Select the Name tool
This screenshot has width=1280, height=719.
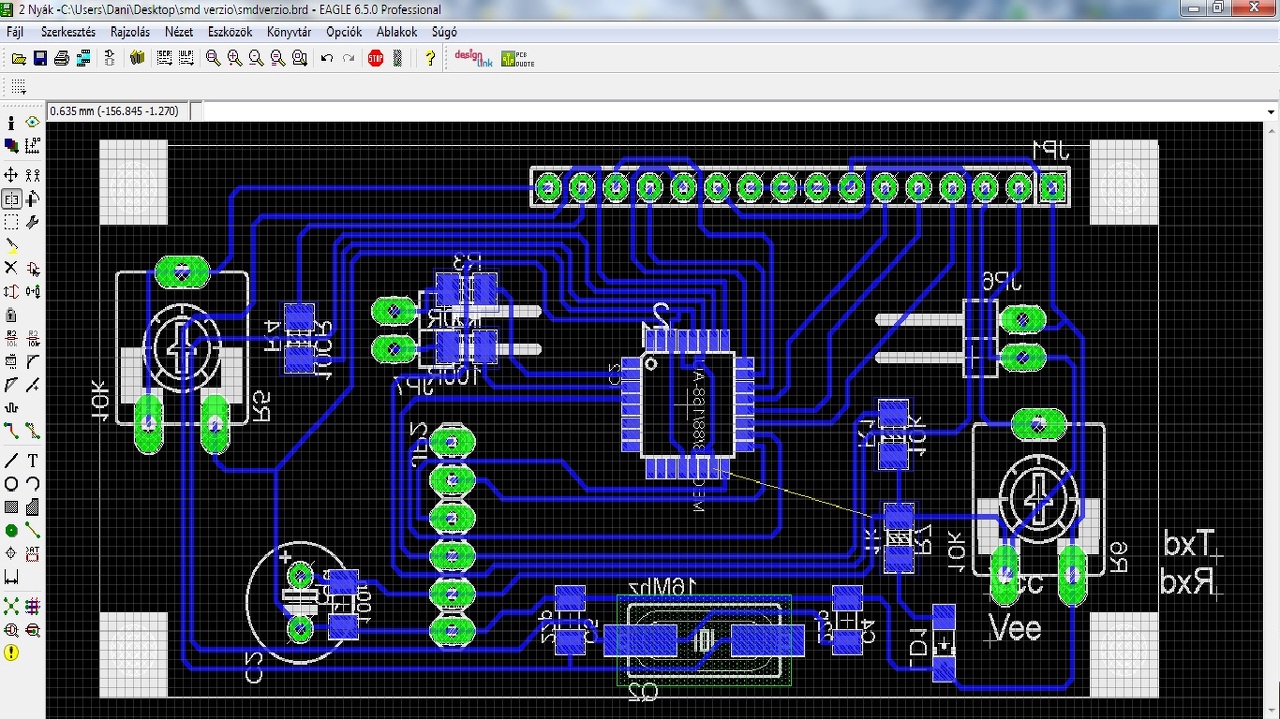tap(11, 338)
